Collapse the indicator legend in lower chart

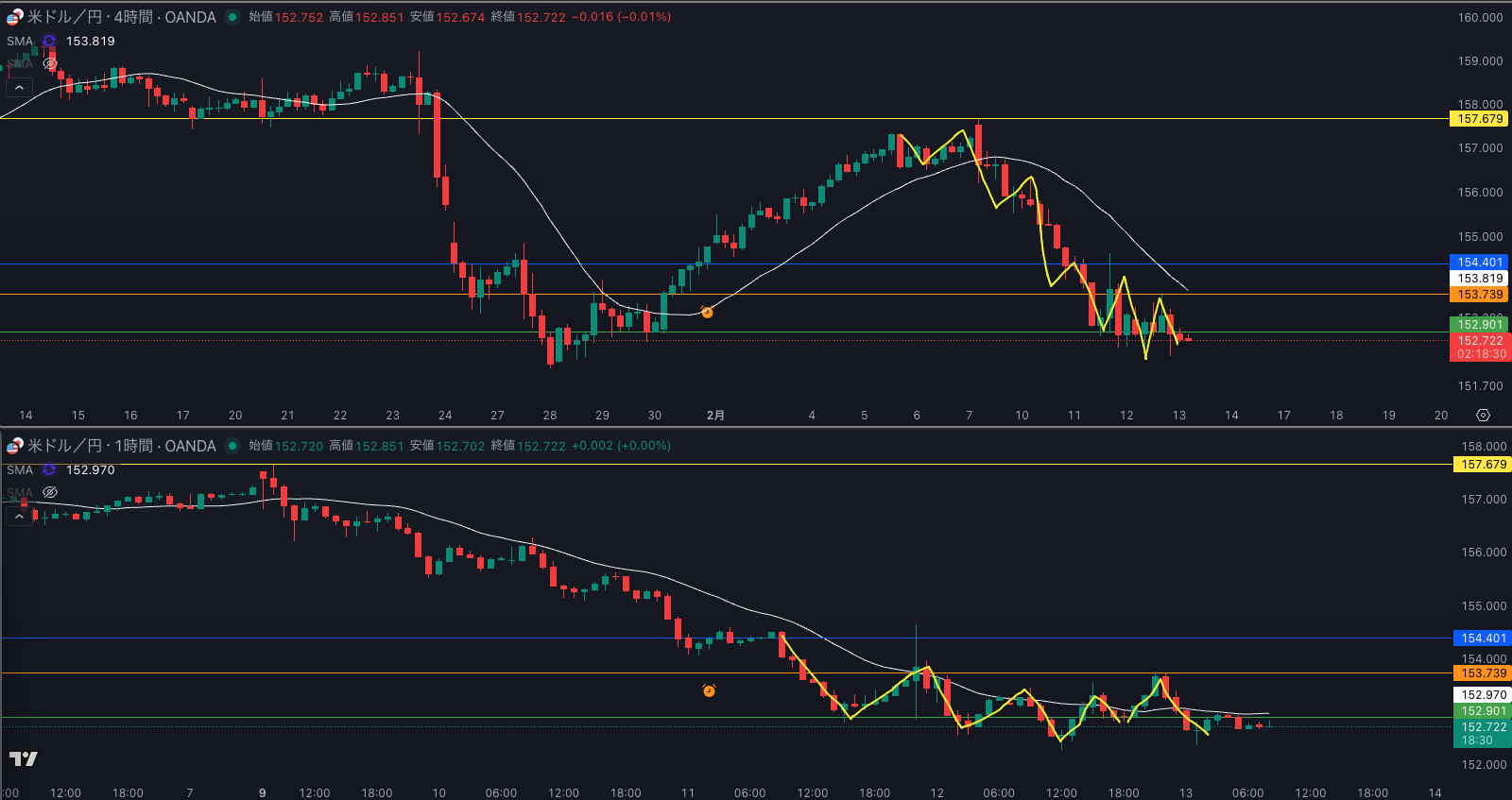click(19, 517)
